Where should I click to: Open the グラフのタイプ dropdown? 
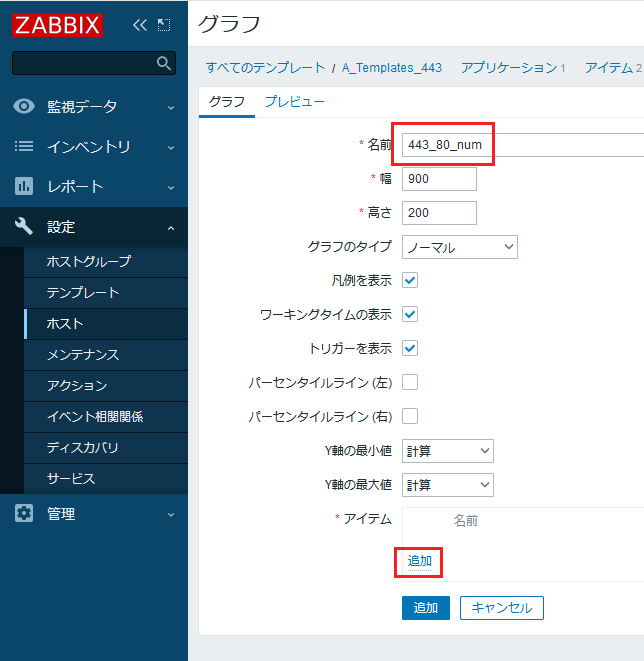[x=459, y=247]
